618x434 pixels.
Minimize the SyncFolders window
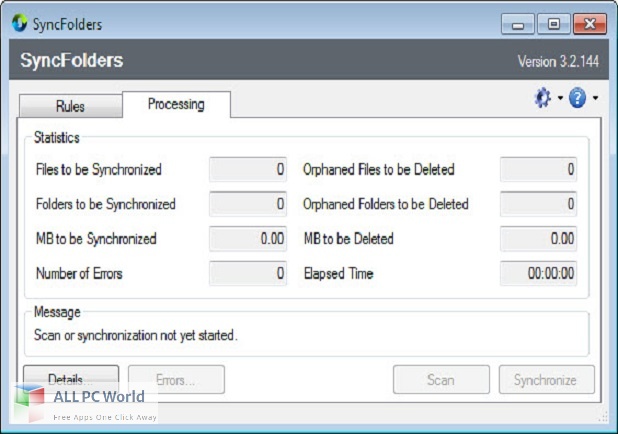[x=517, y=24]
